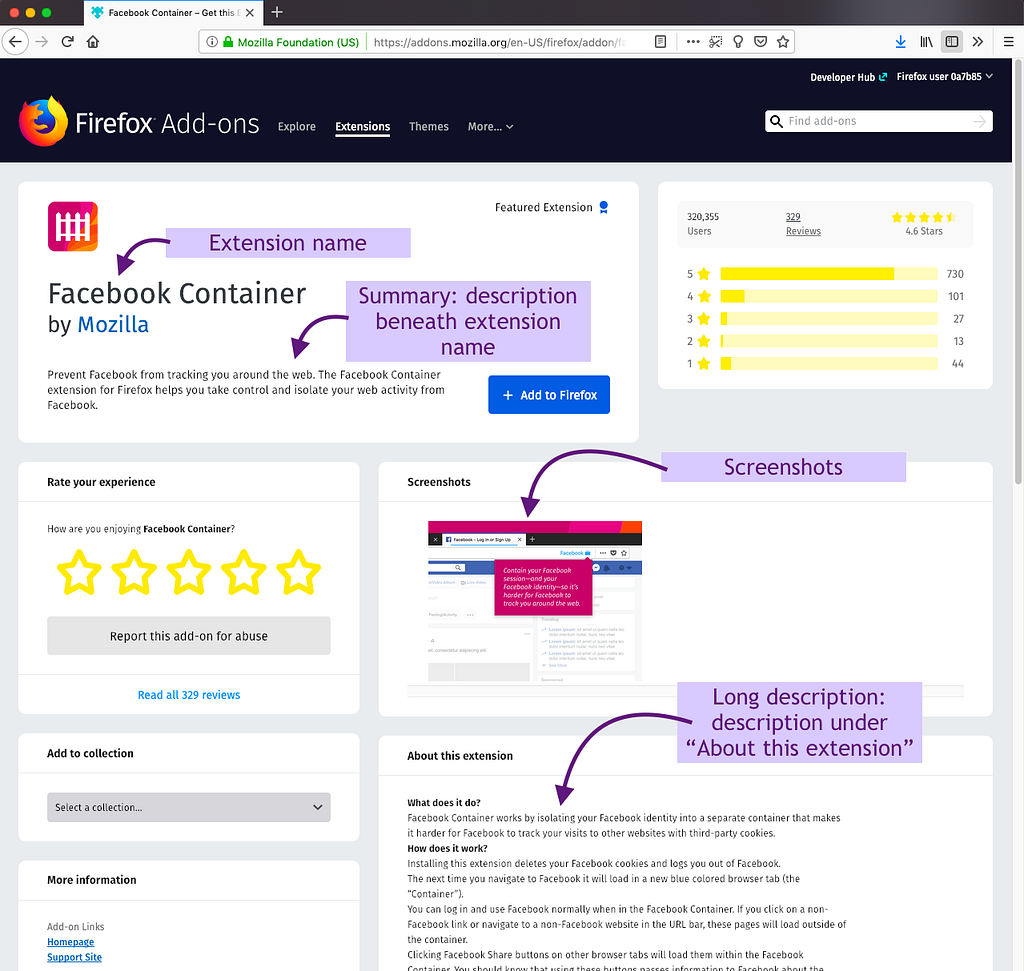The image size is (1024, 971).
Task: Click the search magnifier icon
Action: click(776, 121)
